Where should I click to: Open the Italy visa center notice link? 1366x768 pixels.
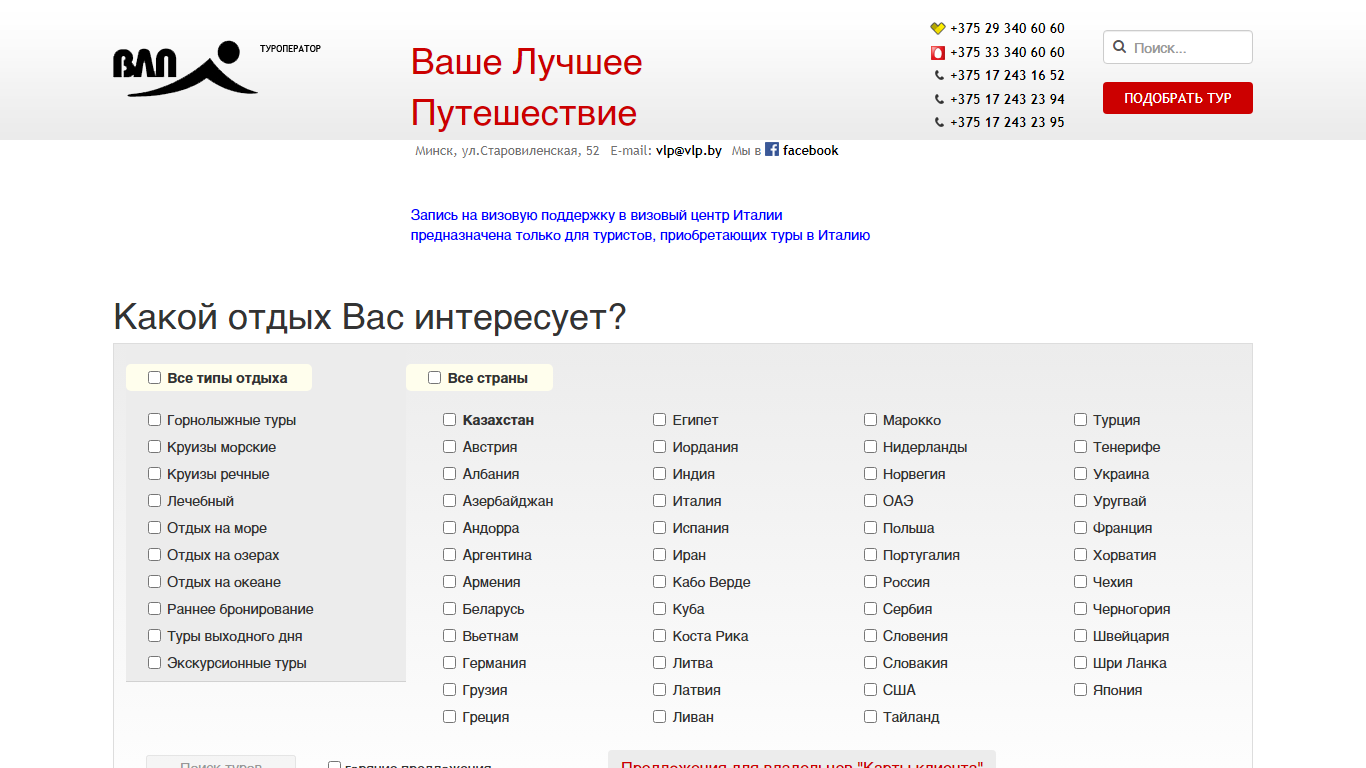(x=640, y=225)
